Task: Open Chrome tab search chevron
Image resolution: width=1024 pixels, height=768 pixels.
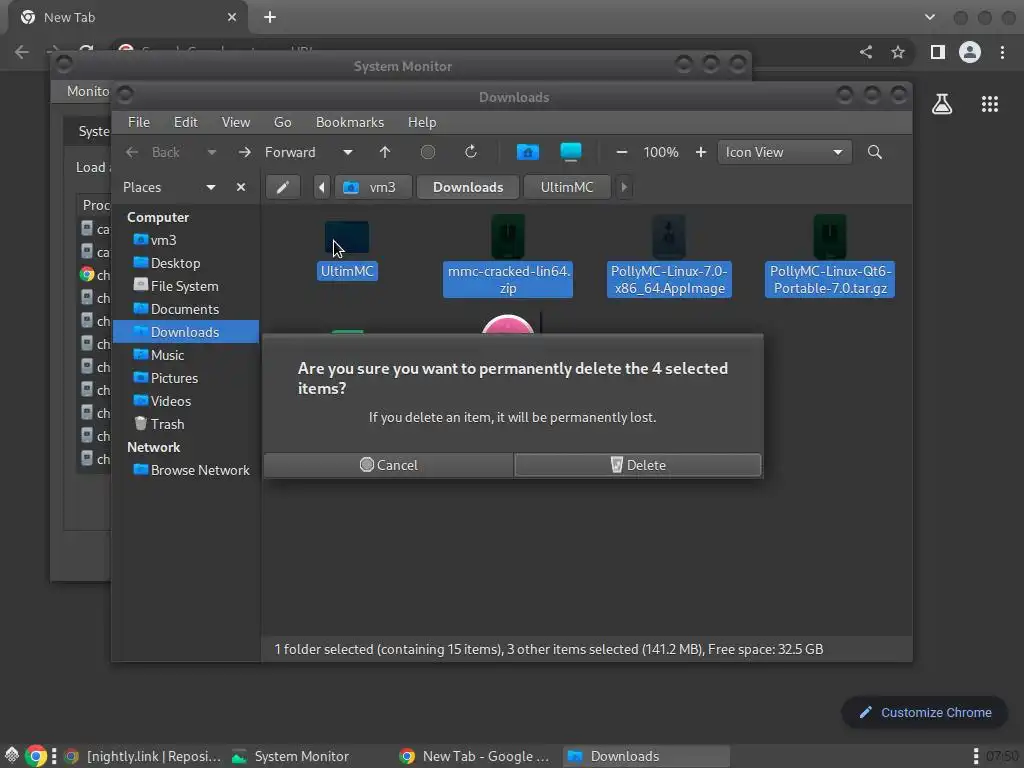Action: coord(930,18)
